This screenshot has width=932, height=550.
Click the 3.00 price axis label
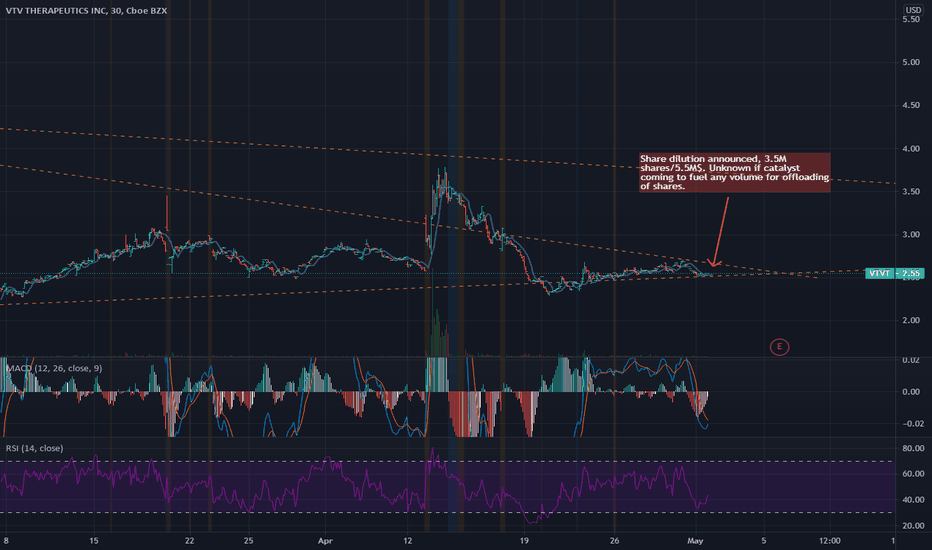pyautogui.click(x=911, y=235)
